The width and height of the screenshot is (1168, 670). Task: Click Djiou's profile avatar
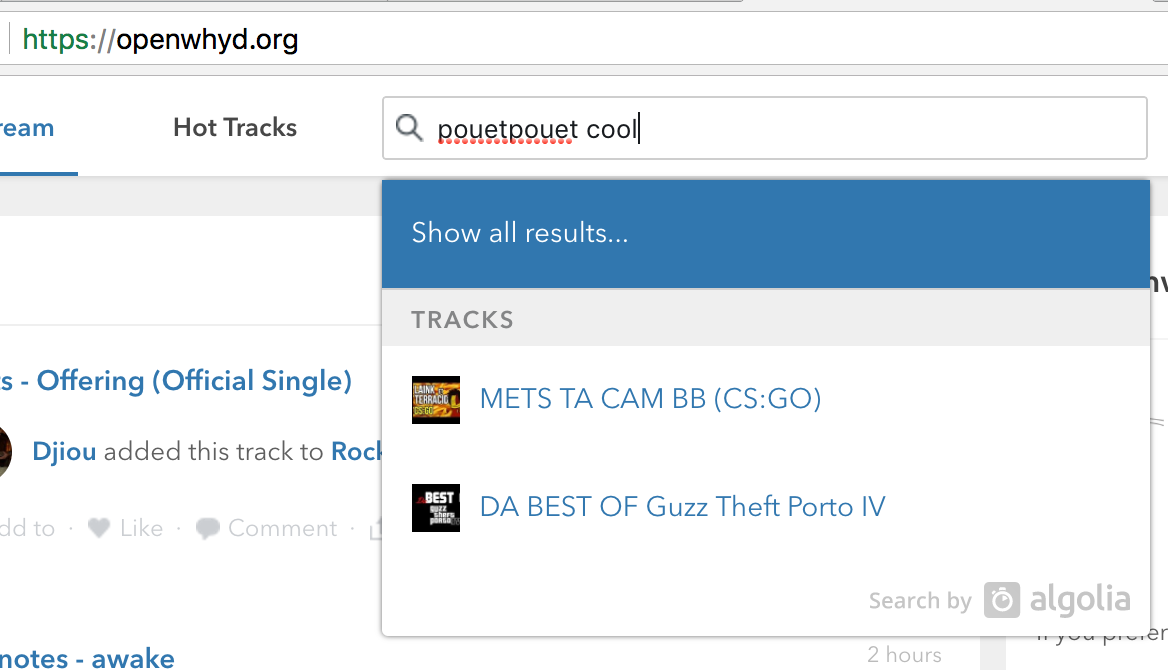pyautogui.click(x=4, y=452)
